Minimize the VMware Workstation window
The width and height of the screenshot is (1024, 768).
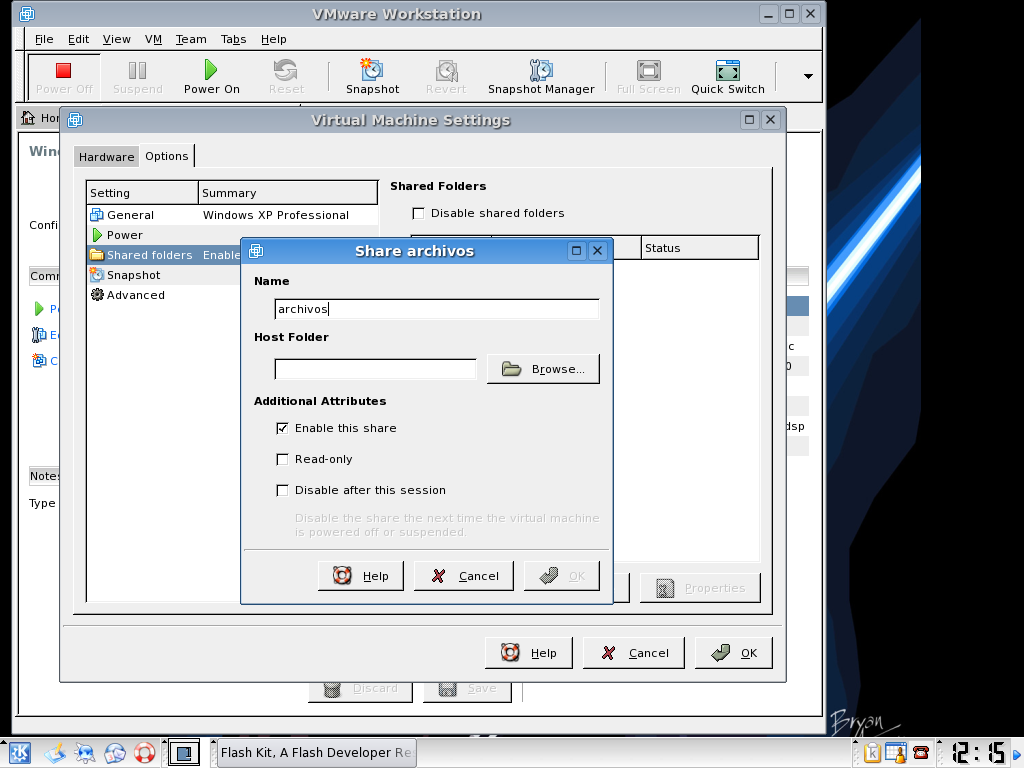point(769,14)
